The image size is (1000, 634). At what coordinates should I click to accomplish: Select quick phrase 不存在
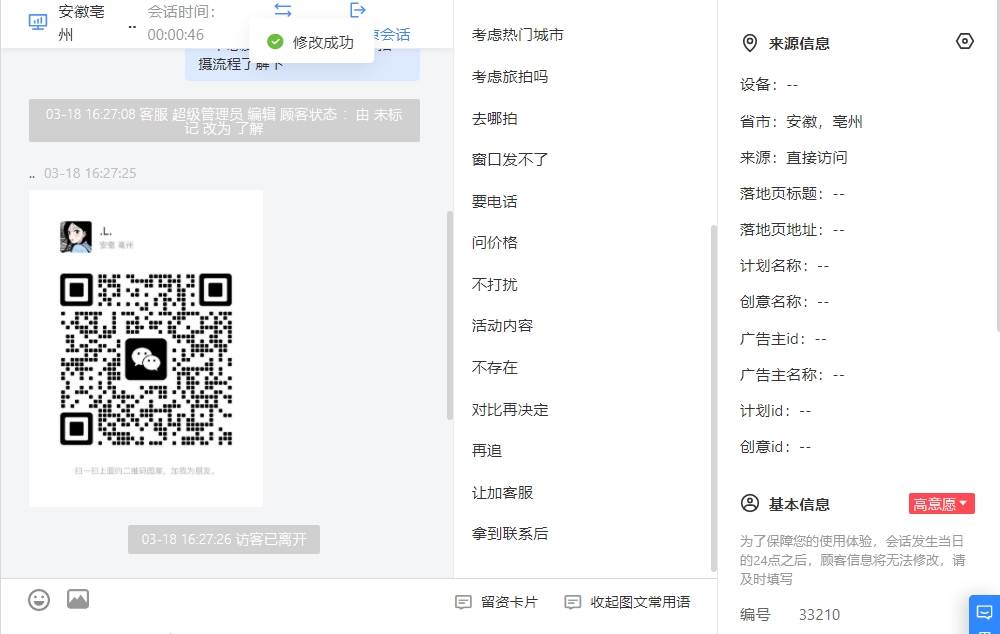point(494,367)
